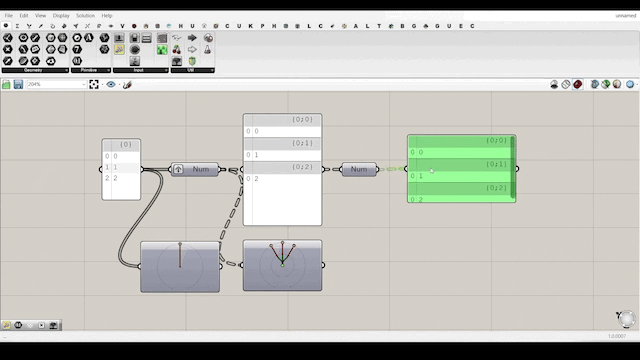
Task: Select the green pixel swatch icon in Input
Action: pyautogui.click(x=162, y=50)
